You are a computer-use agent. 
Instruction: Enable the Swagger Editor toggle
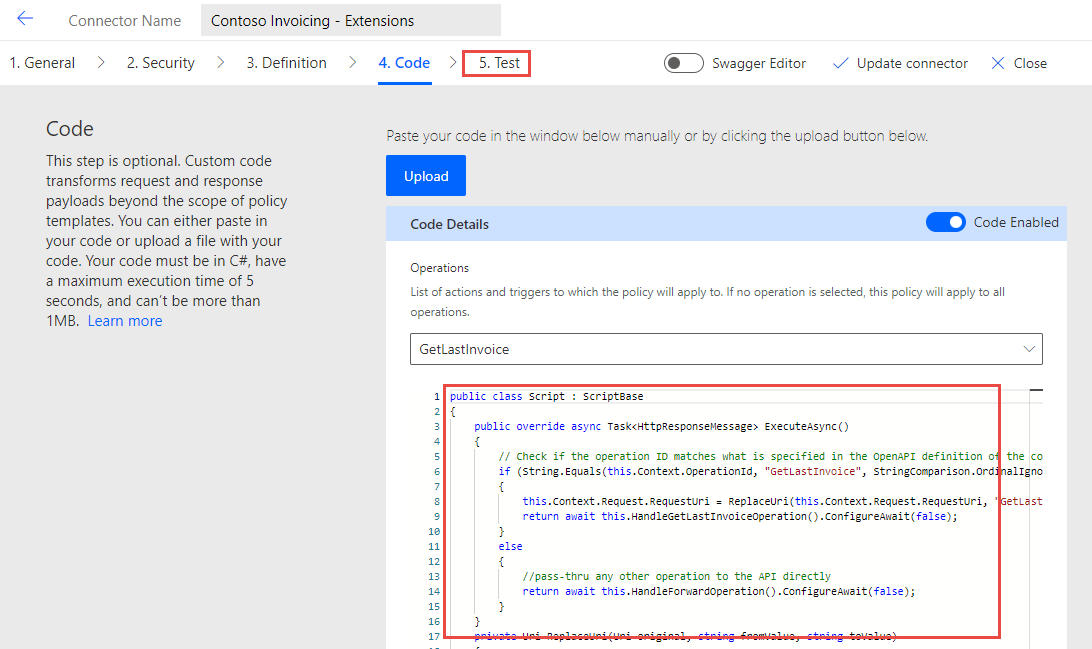(684, 62)
